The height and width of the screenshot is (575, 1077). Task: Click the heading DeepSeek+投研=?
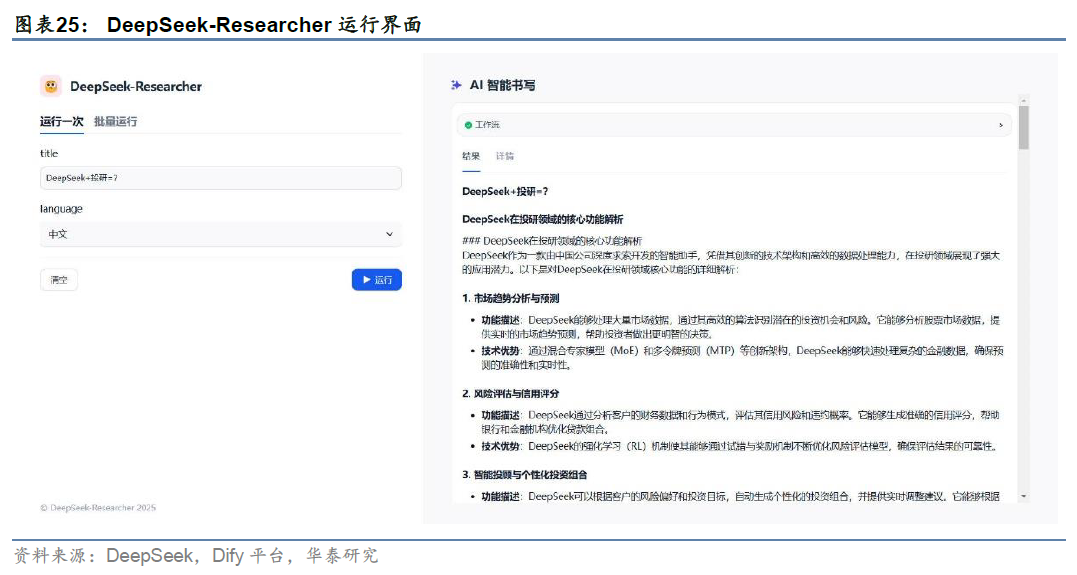click(506, 192)
